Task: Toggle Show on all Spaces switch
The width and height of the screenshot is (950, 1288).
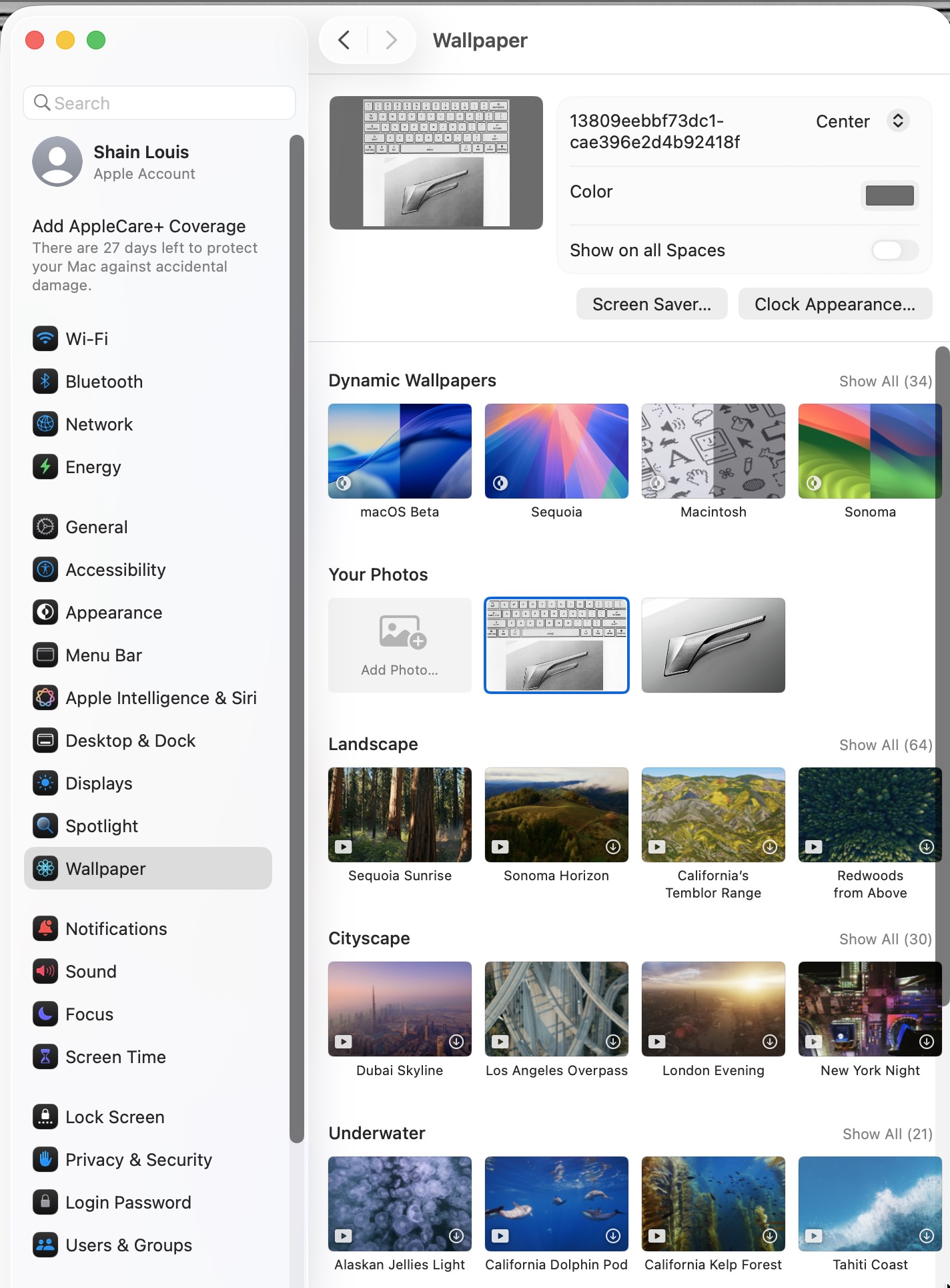Action: (x=895, y=250)
